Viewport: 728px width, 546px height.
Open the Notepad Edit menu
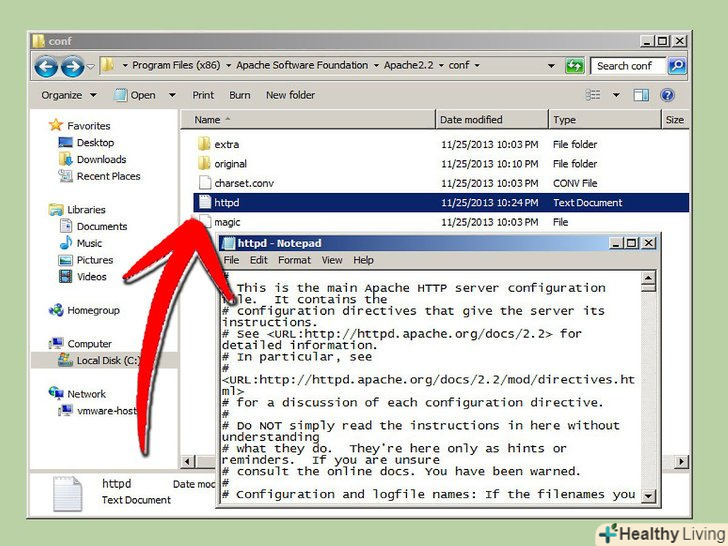[x=259, y=260]
